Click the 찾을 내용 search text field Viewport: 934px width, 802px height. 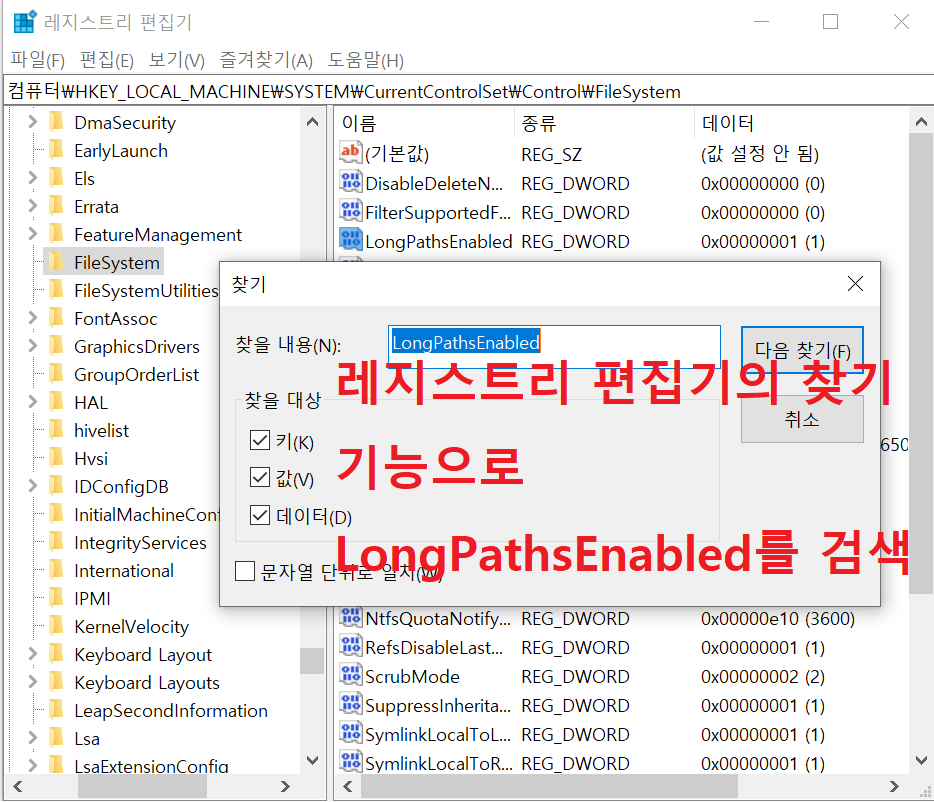554,346
